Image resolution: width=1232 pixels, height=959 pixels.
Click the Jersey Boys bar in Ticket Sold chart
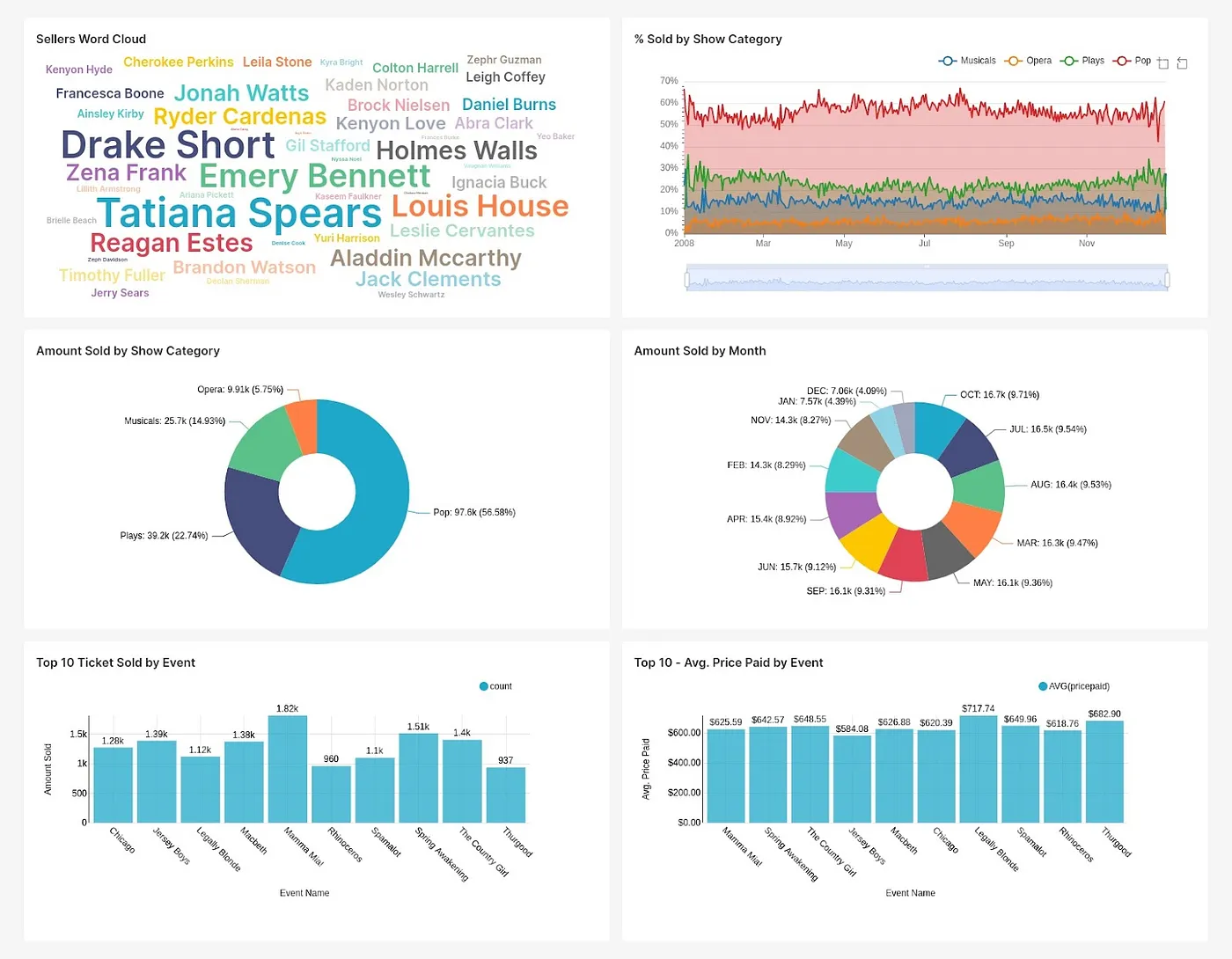pos(157,782)
